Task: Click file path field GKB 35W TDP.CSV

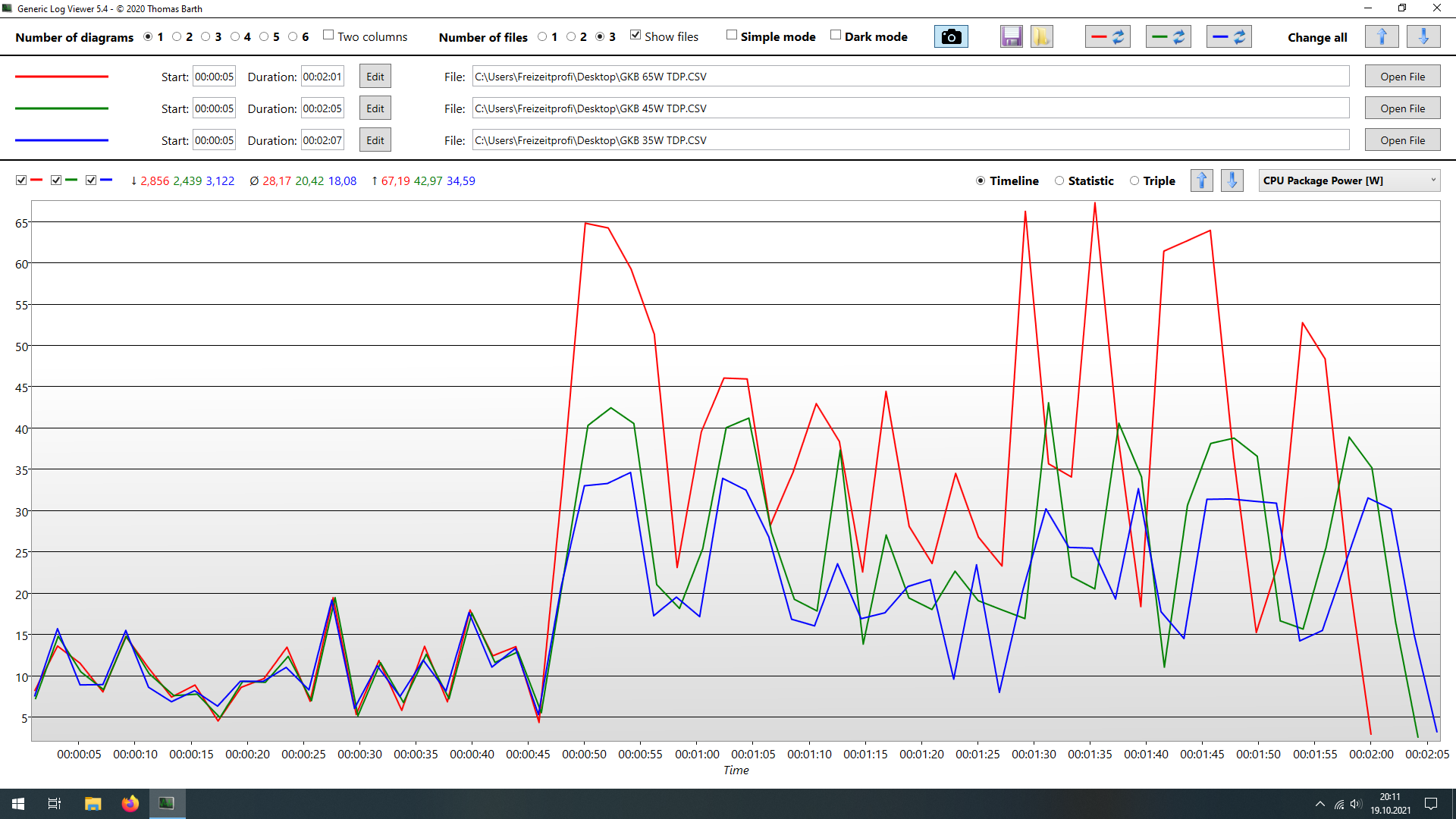Action: pyautogui.click(x=911, y=140)
